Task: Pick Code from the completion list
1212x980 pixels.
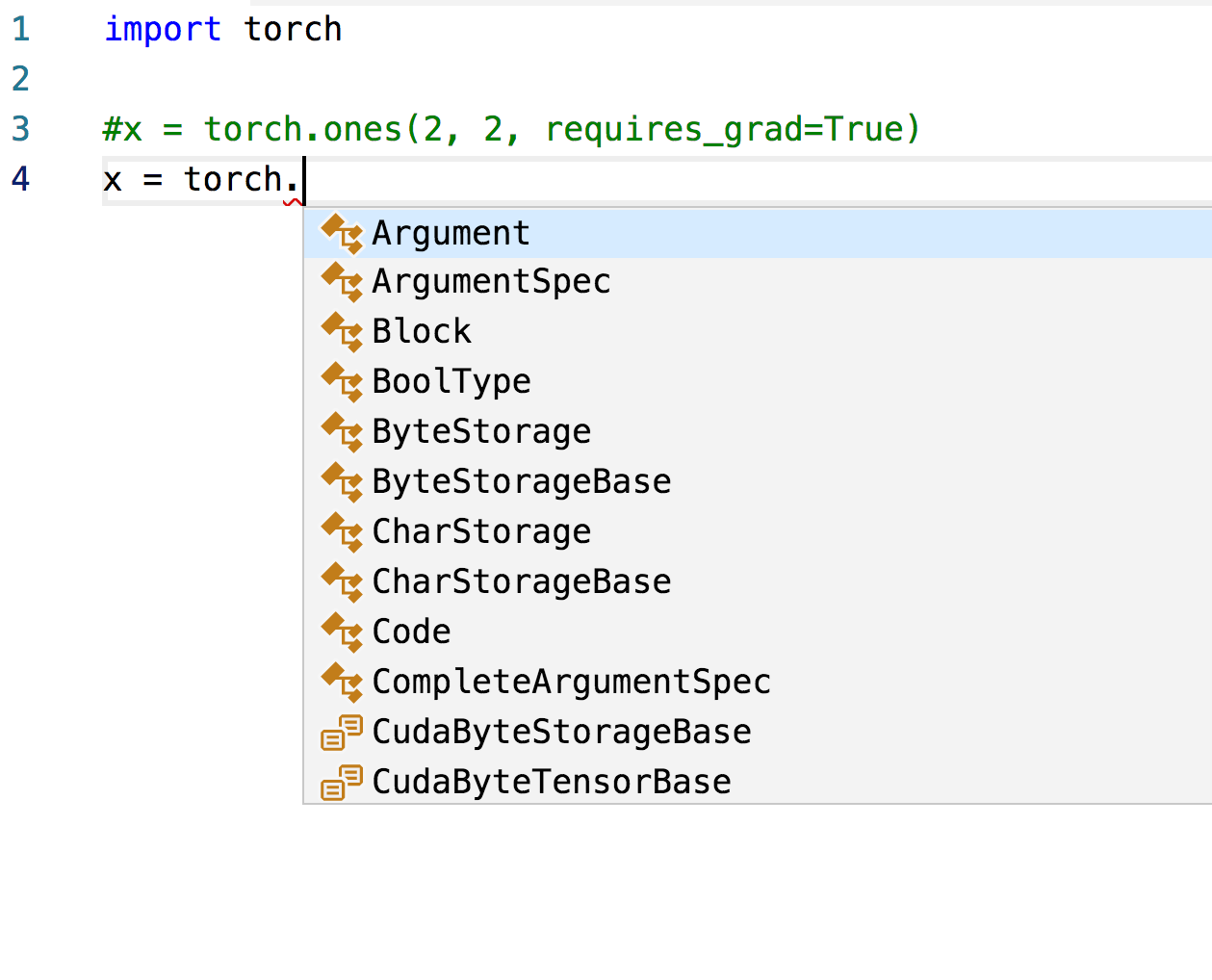Action: tap(411, 632)
